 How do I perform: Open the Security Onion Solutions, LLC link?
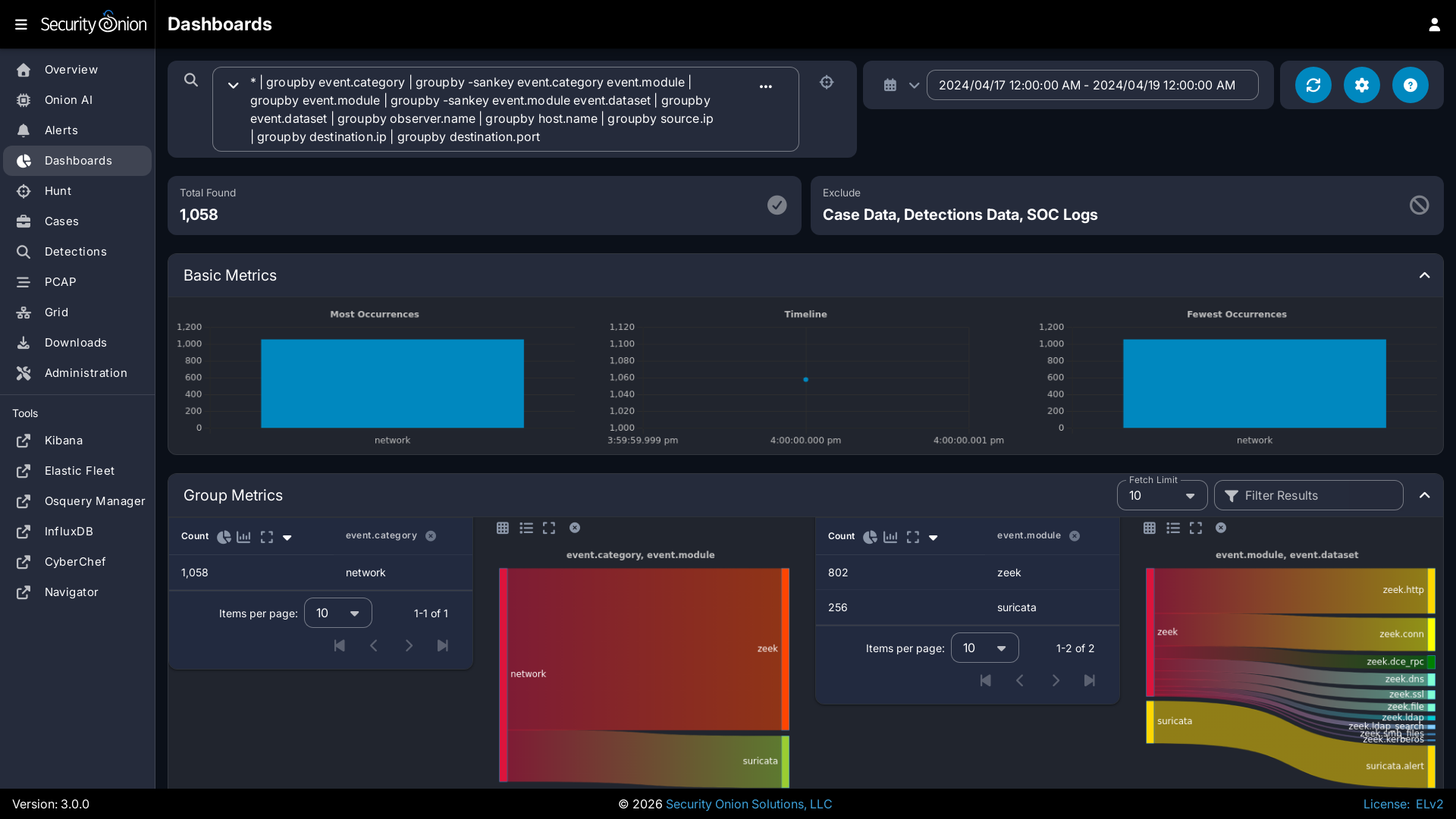click(x=748, y=804)
